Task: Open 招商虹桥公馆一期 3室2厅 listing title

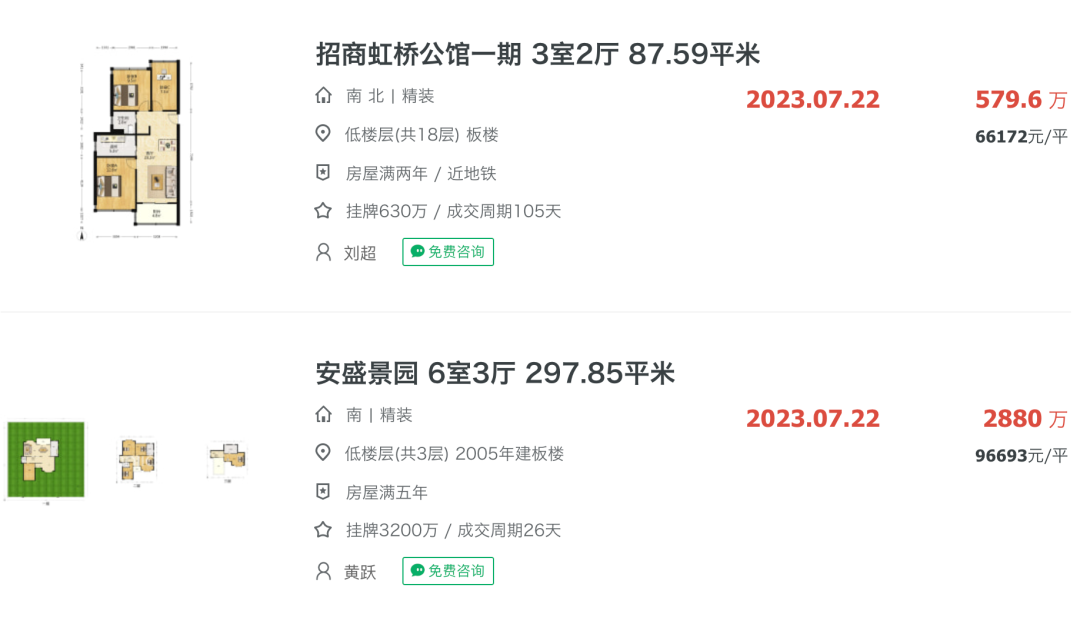Action: pyautogui.click(x=537, y=54)
